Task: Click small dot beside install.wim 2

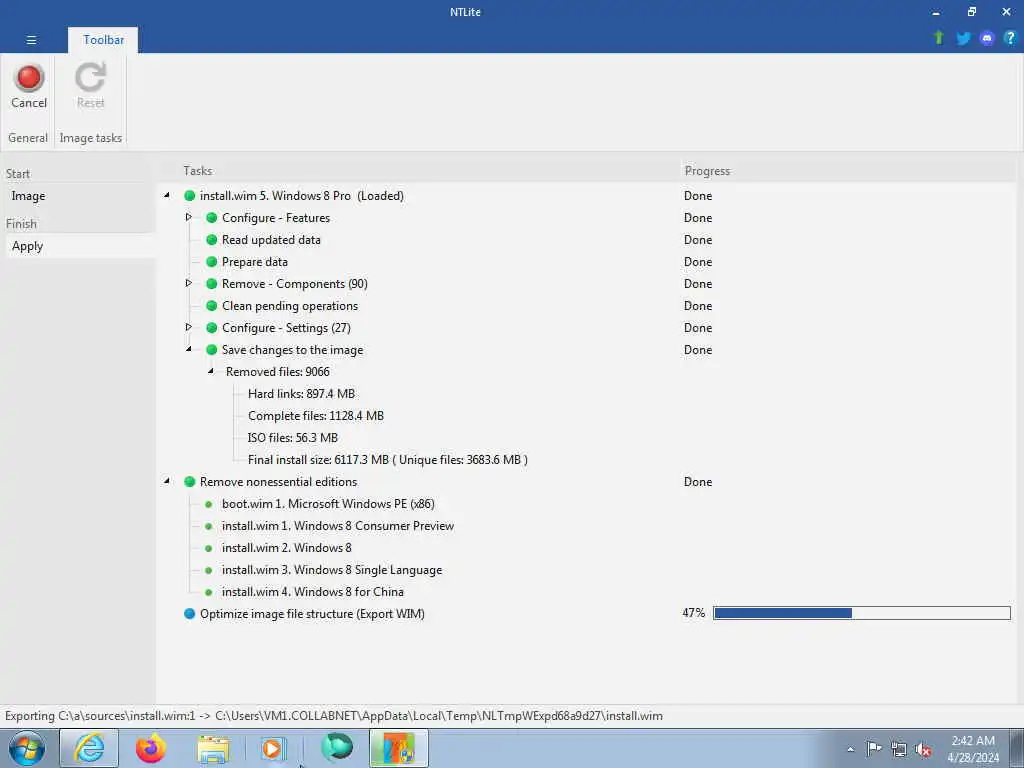Action: (x=208, y=548)
